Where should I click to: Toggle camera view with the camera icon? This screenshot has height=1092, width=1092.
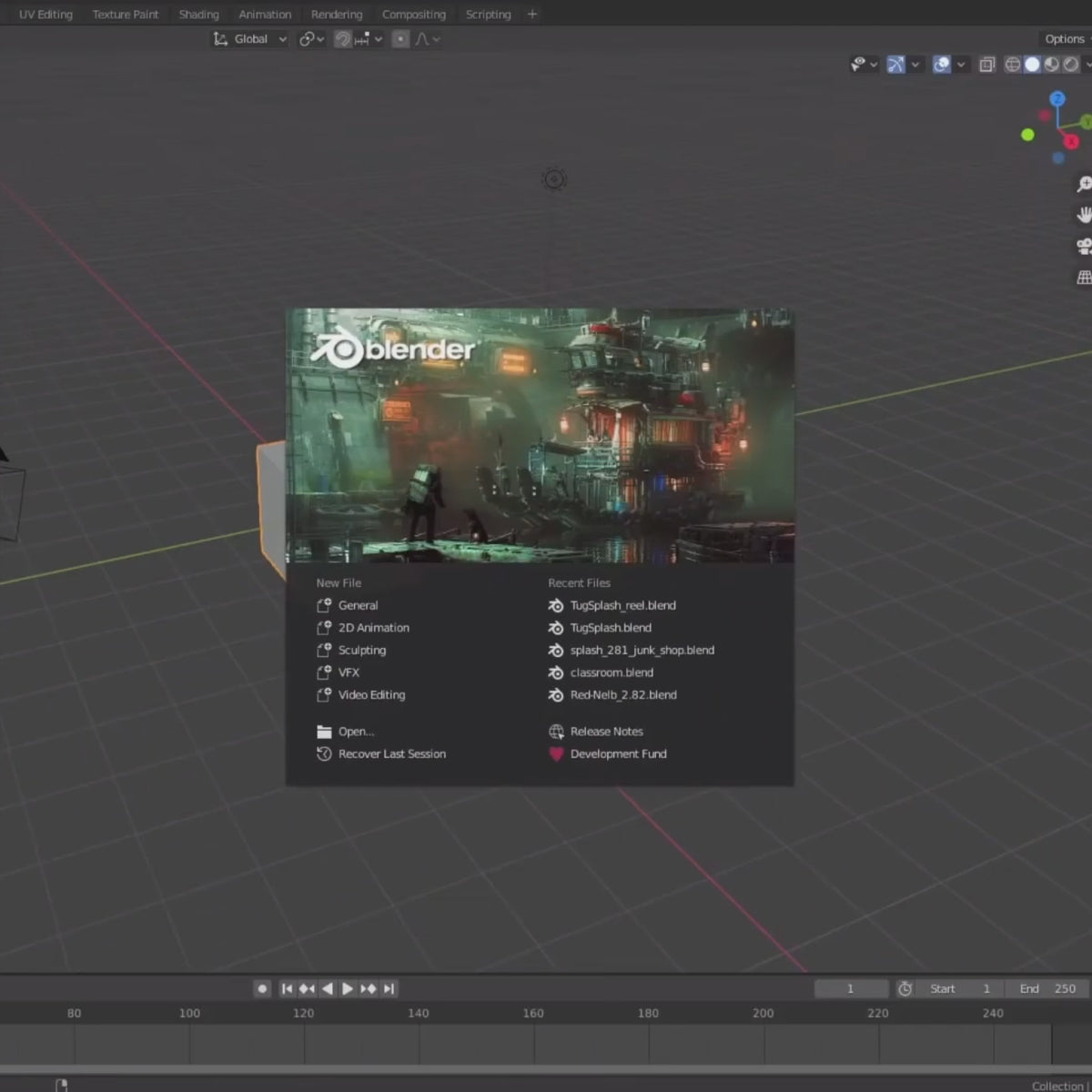(1084, 247)
